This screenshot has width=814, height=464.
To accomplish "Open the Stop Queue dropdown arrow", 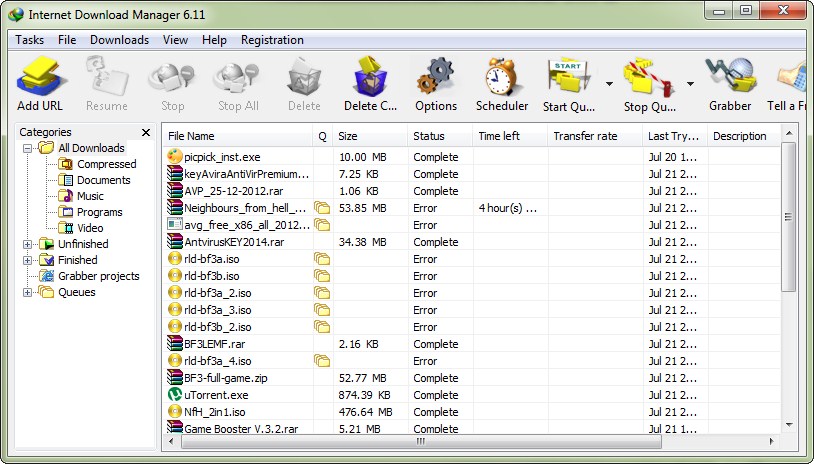I will tap(690, 84).
